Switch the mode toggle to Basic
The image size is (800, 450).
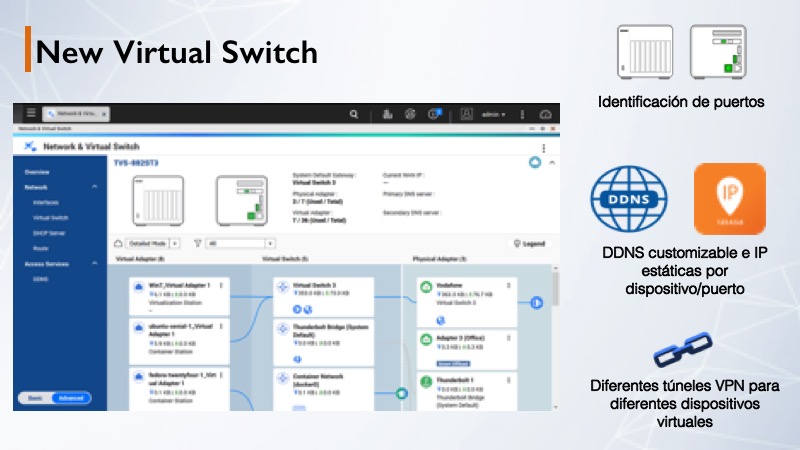(x=35, y=398)
